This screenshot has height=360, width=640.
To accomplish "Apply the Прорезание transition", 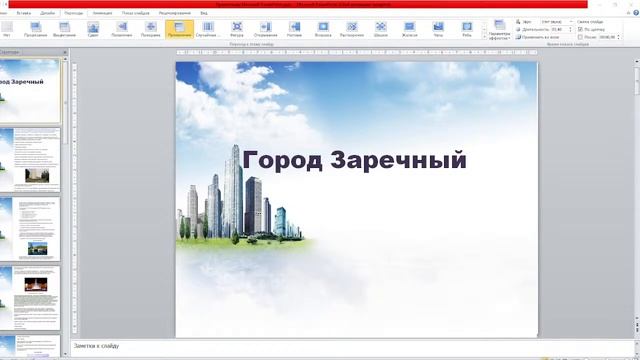I will tap(36, 29).
